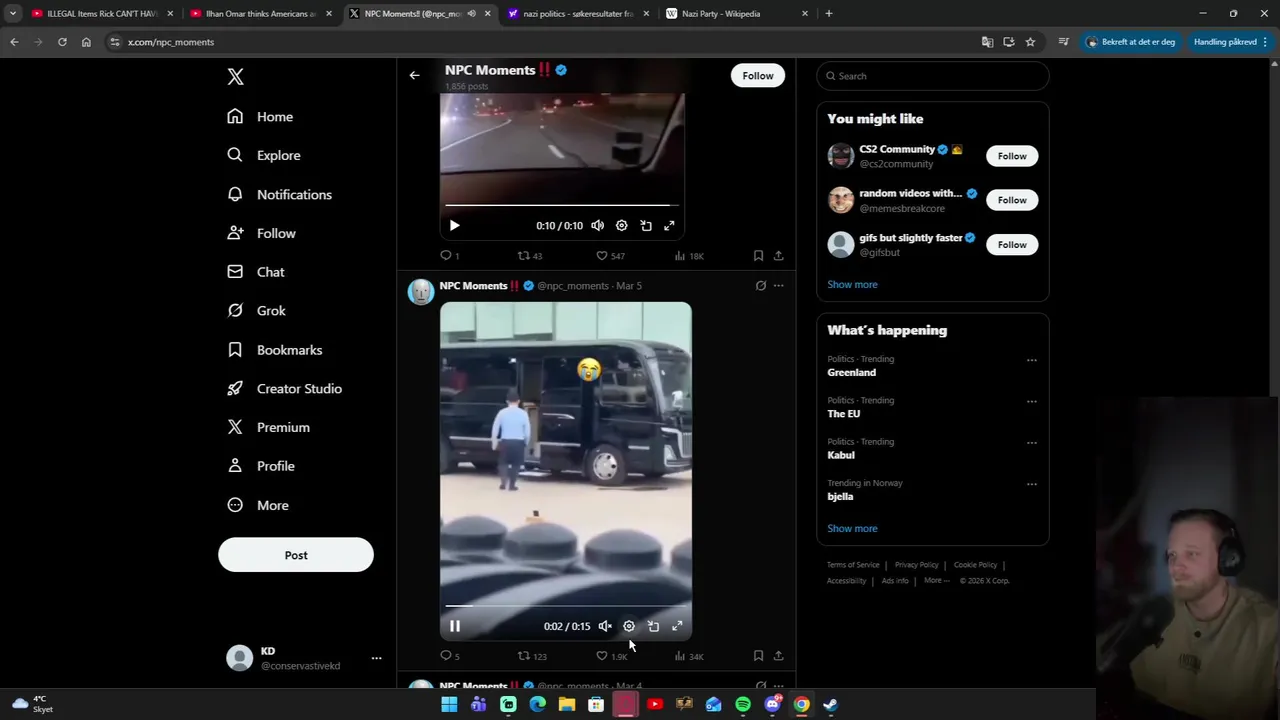The image size is (1280, 720).
Task: Switch to Nazi Party Wikipedia tab
Action: click(736, 14)
